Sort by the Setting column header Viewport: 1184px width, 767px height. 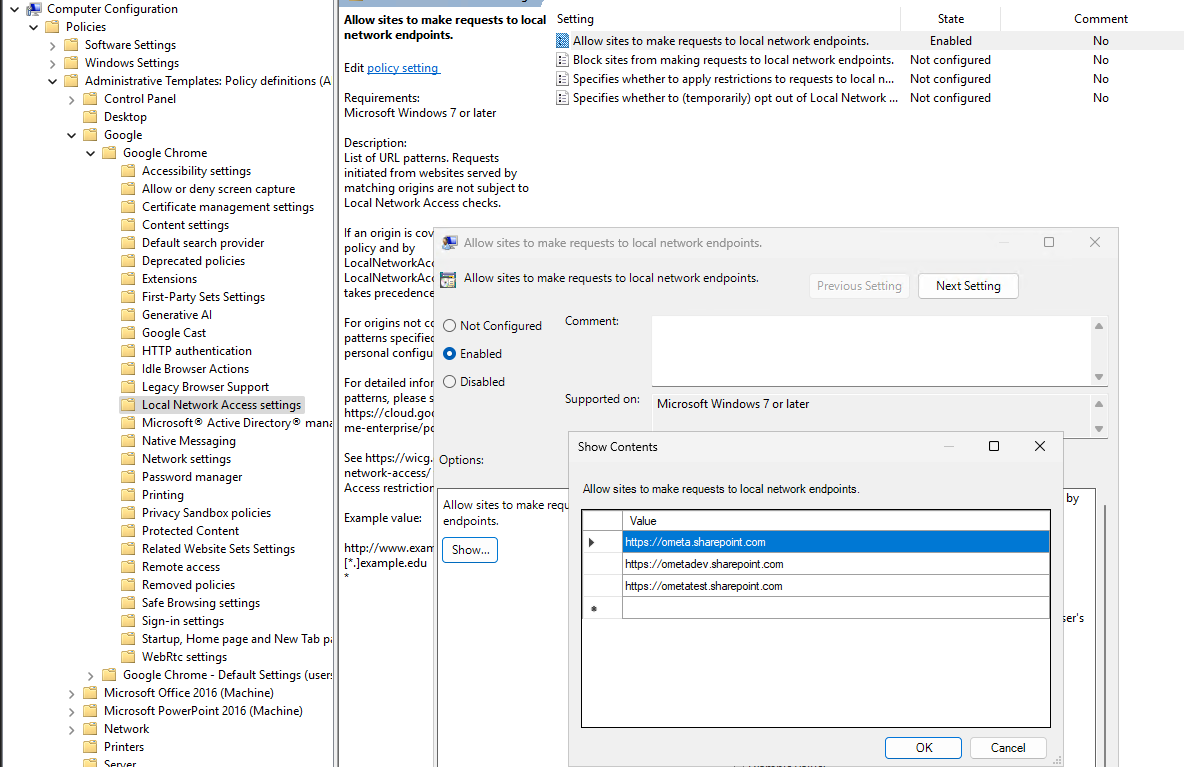coord(726,19)
